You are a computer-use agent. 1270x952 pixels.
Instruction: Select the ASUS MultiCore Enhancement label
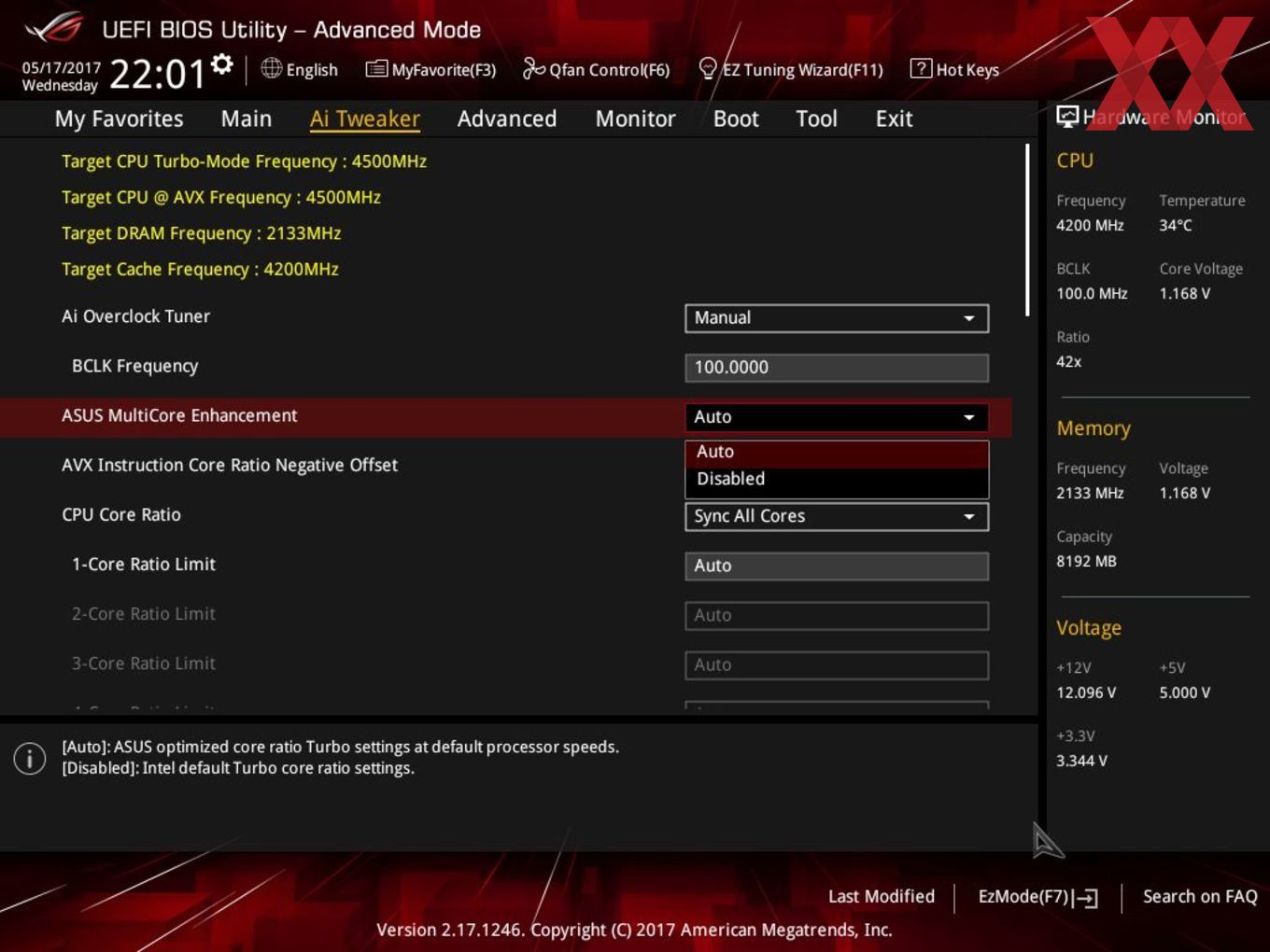point(179,416)
